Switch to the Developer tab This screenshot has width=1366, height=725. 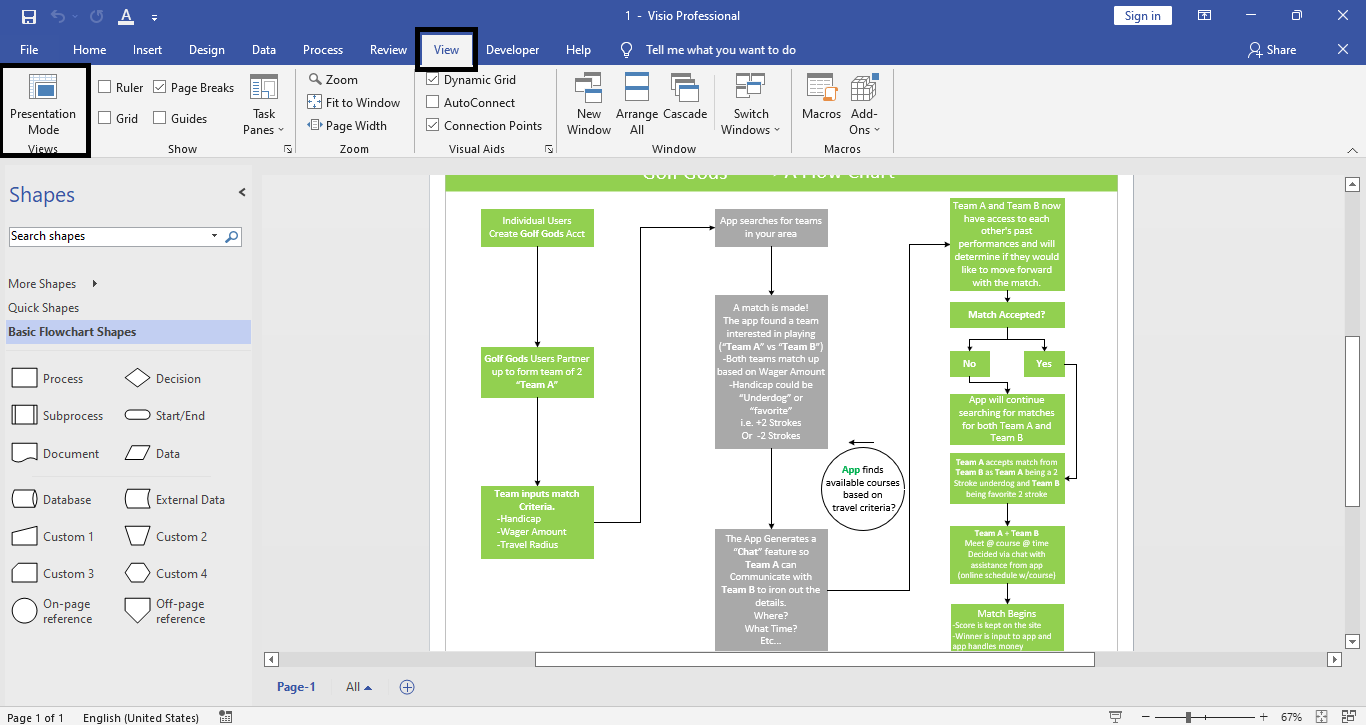coord(512,50)
